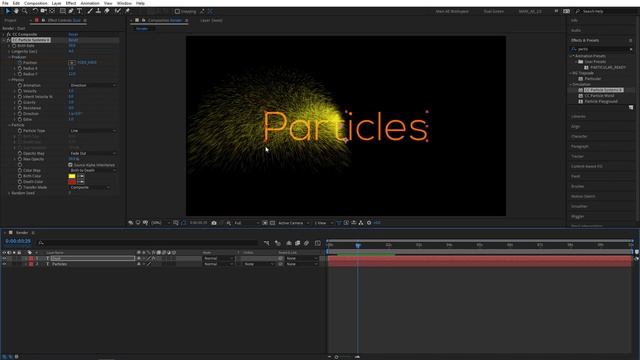Select the Brush tool

[90, 11]
